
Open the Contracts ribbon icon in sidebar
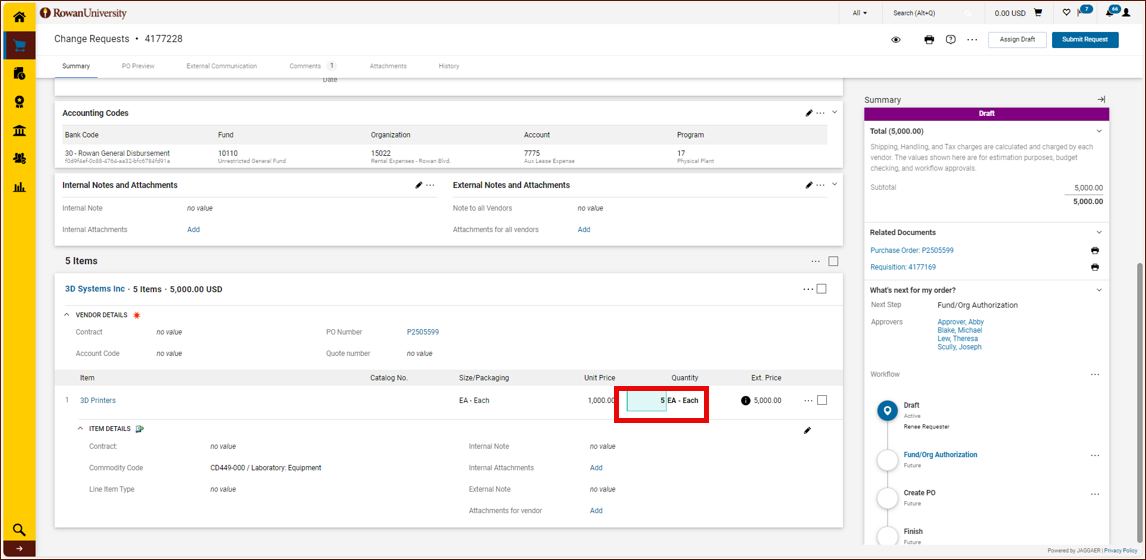tap(19, 102)
